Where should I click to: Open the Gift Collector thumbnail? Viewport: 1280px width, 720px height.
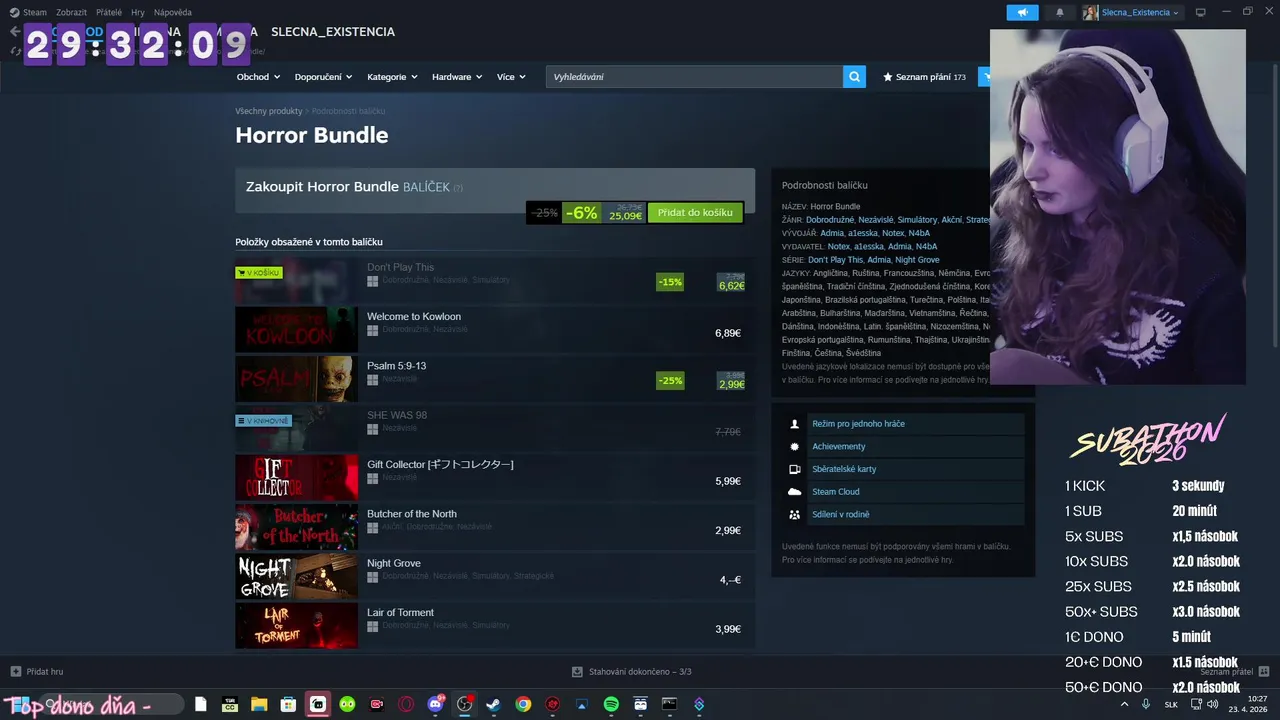point(296,478)
